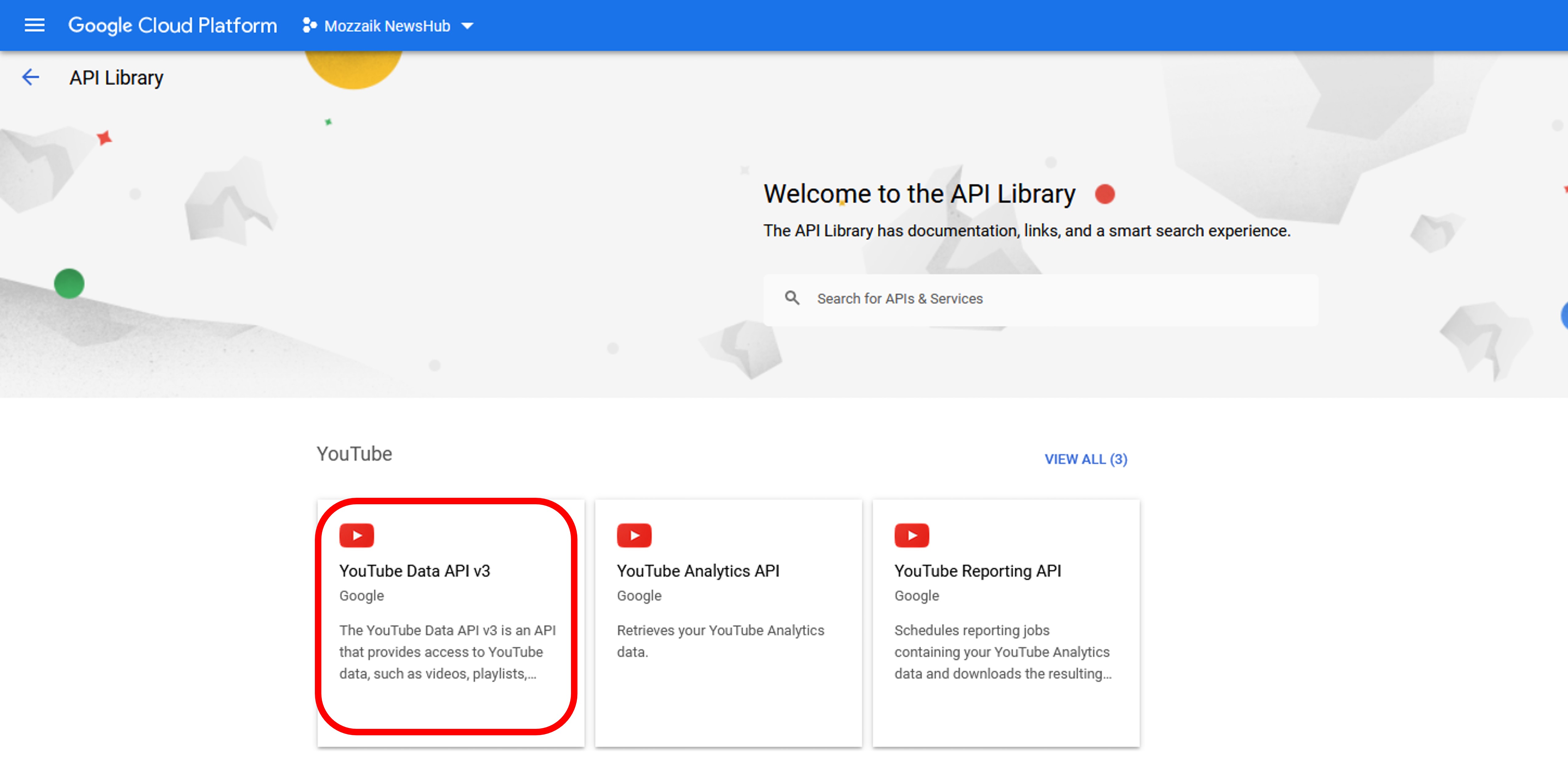This screenshot has width=1568, height=783.
Task: Click 'Welcome to the API Library' heading
Action: (x=920, y=194)
